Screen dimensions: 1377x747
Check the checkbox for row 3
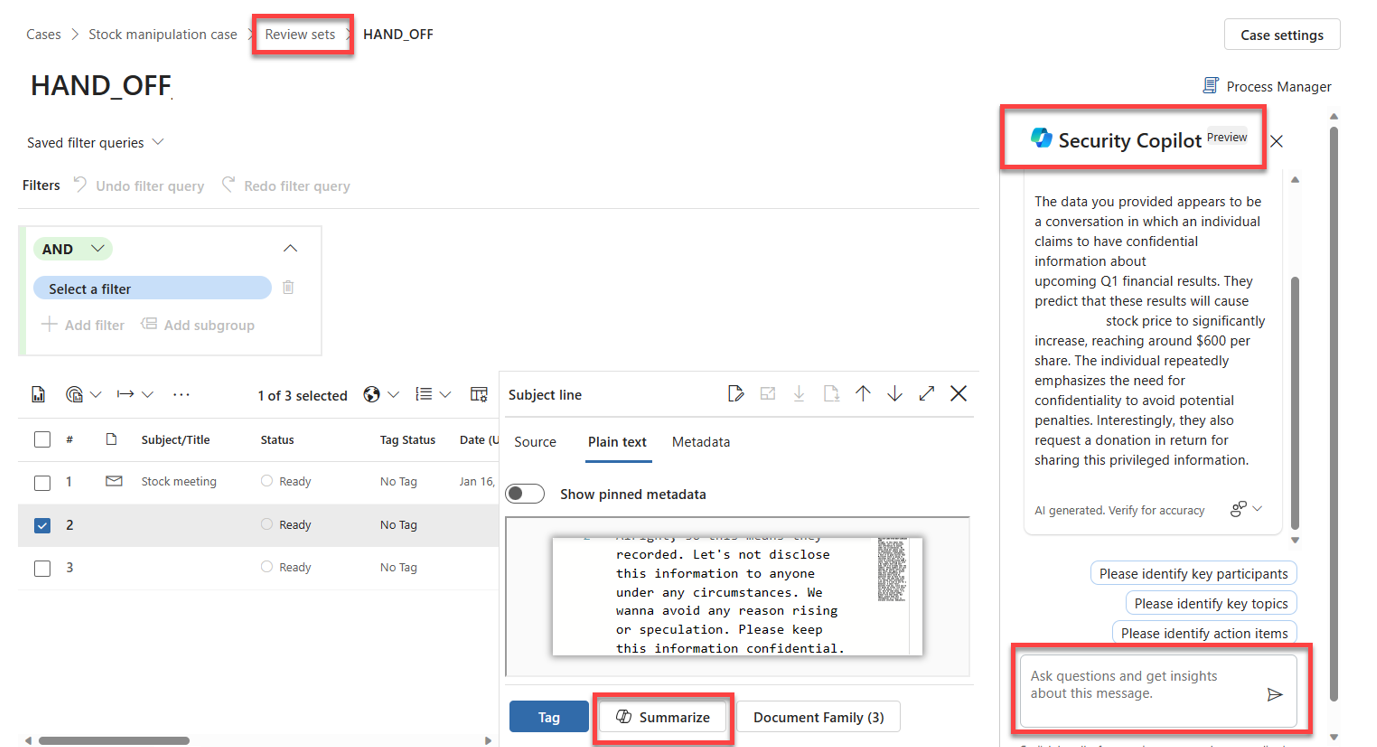coord(42,568)
